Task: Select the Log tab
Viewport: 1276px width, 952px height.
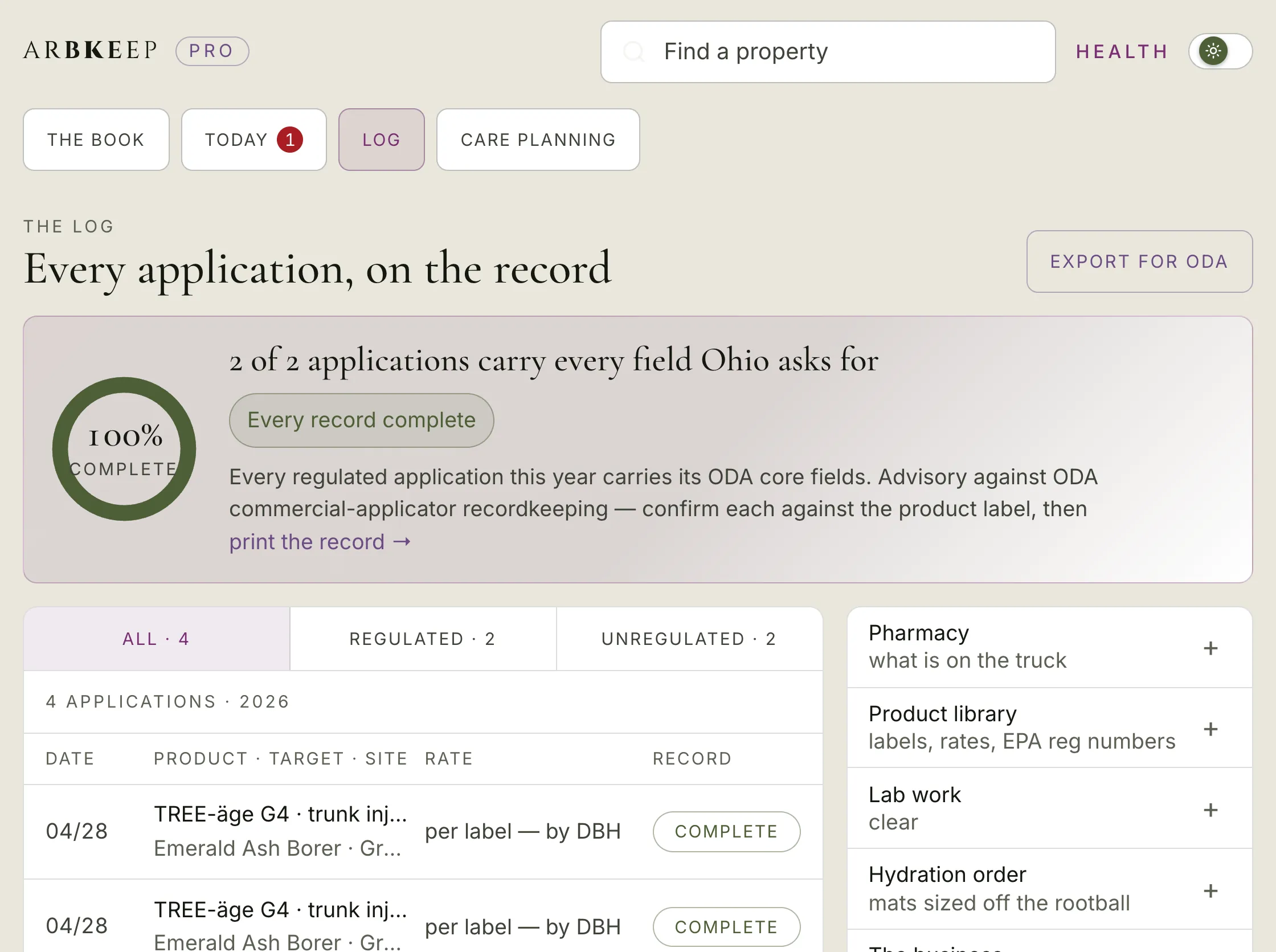Action: (x=381, y=140)
